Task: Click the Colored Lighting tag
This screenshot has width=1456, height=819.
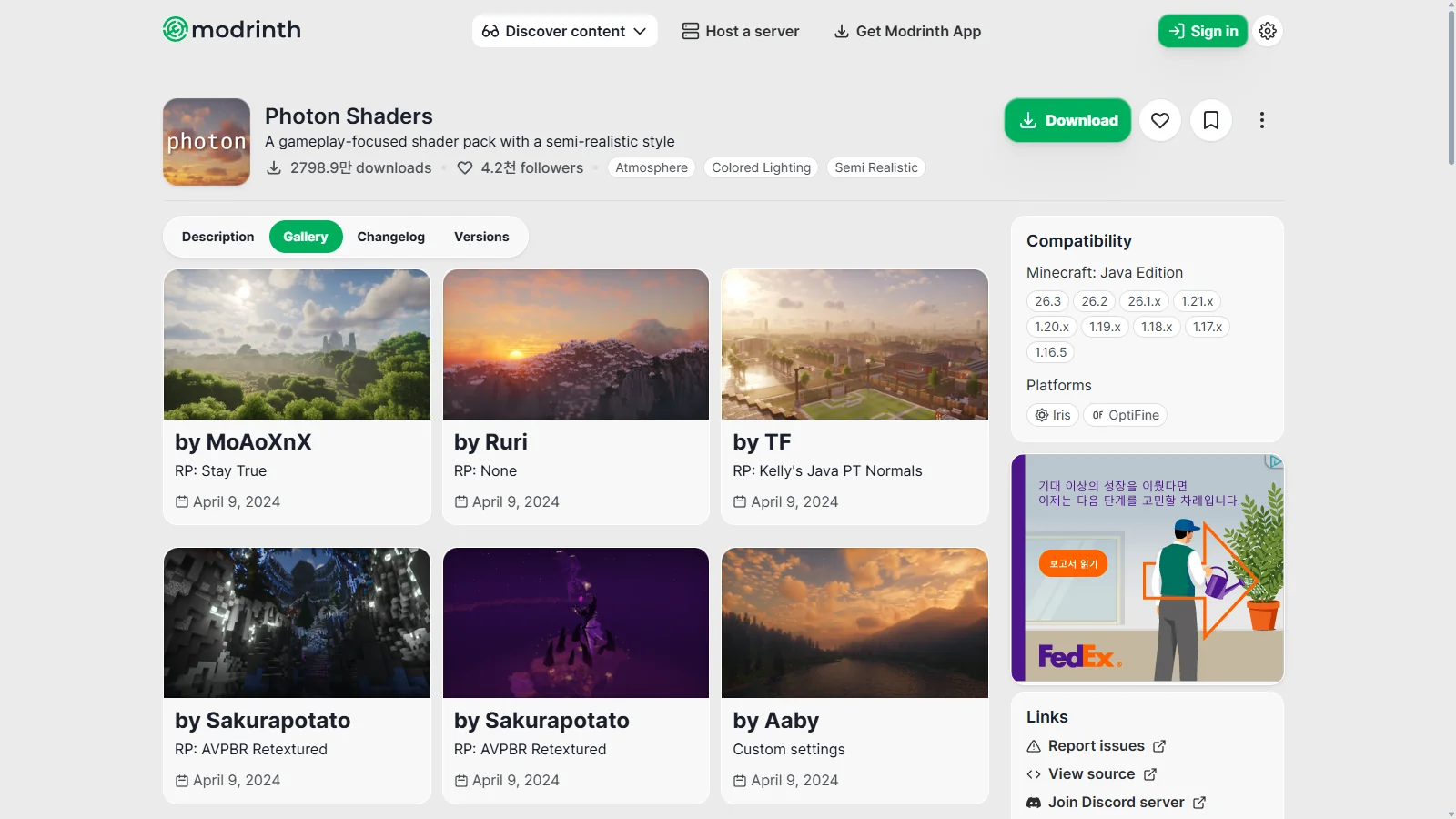Action: coord(761,167)
